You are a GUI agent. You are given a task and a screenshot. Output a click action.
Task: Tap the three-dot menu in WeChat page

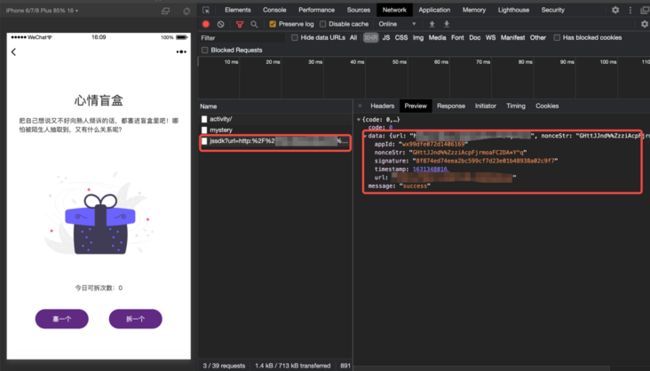[x=181, y=52]
